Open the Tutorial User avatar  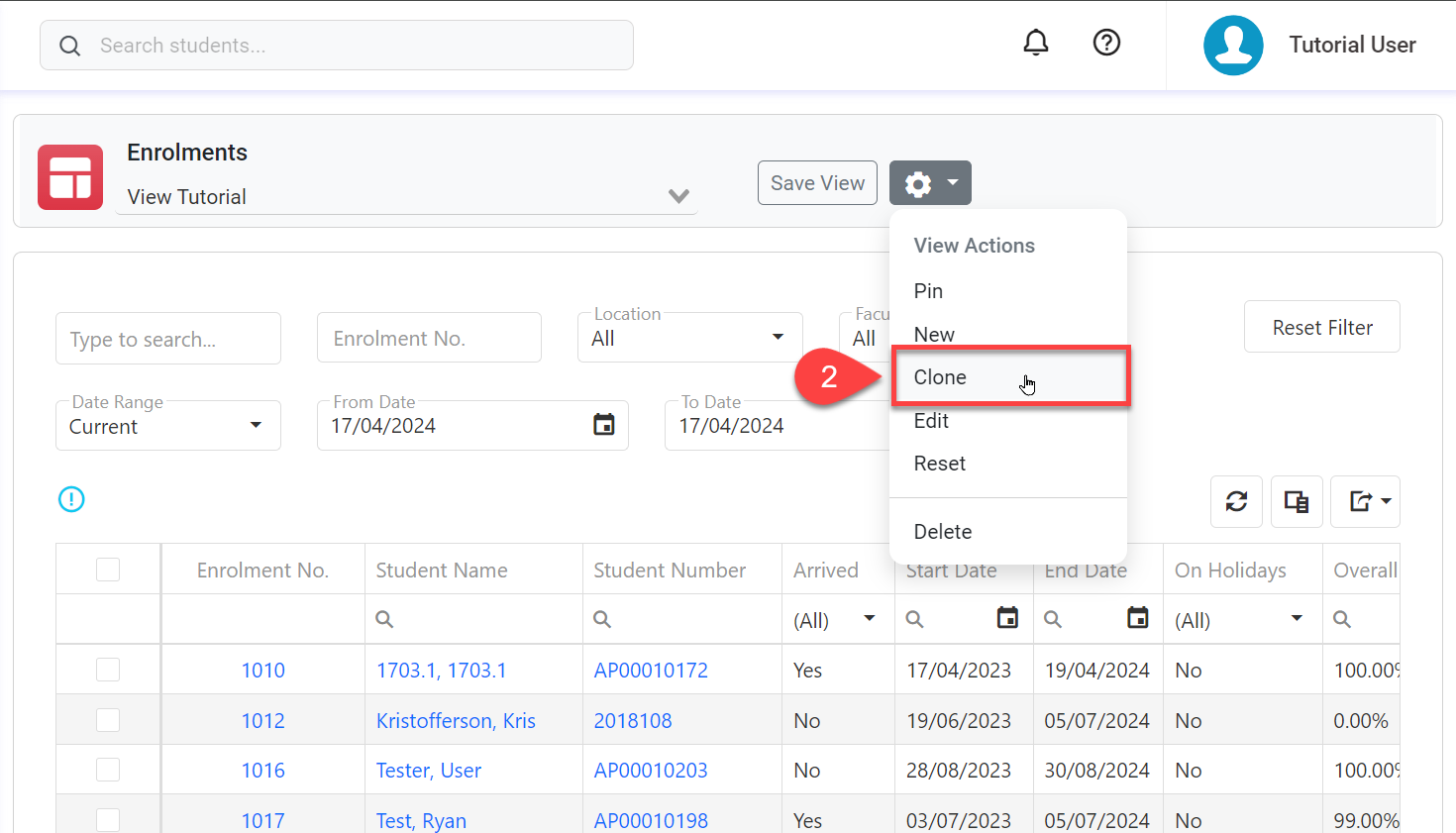(1233, 45)
